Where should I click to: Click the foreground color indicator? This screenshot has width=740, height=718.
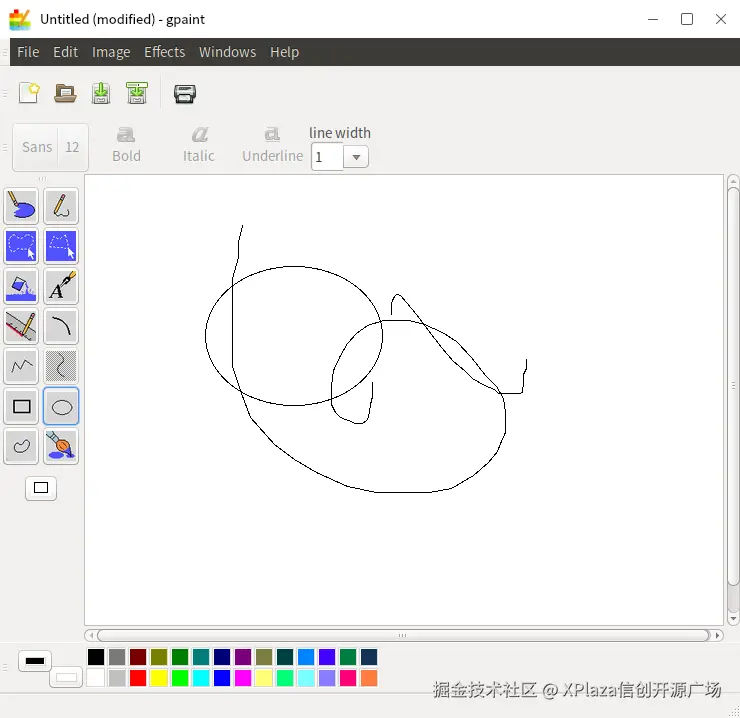pyautogui.click(x=35, y=661)
